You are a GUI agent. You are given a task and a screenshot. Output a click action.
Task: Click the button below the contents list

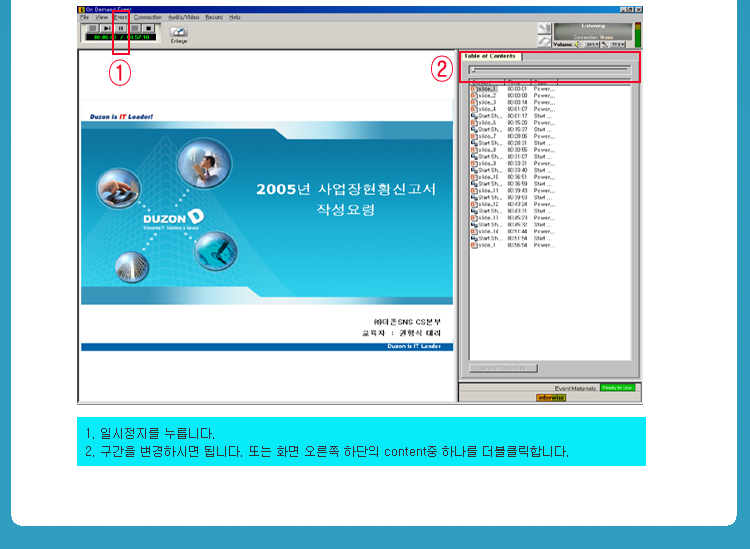tap(503, 368)
